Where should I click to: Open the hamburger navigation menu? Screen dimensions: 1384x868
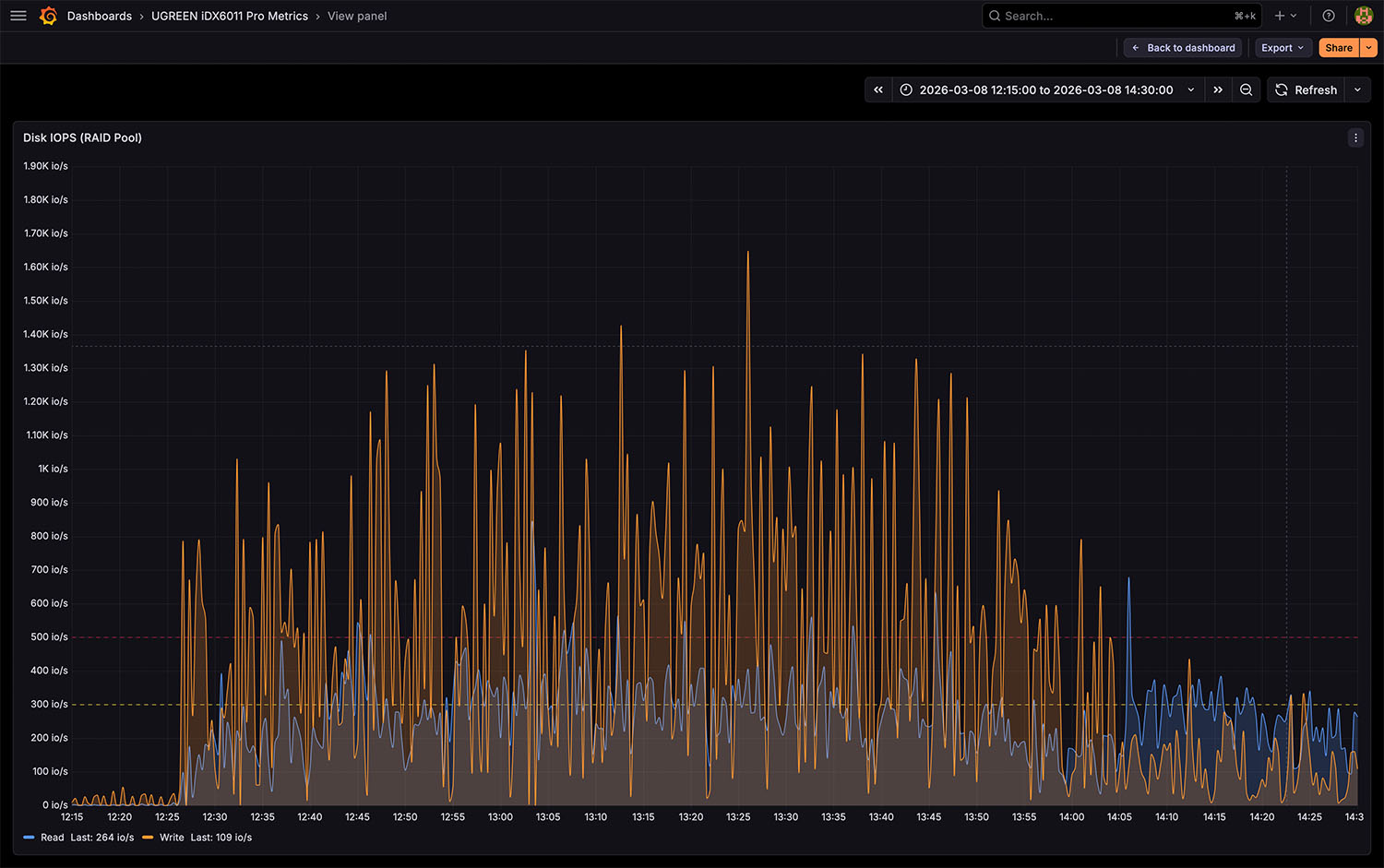pyautogui.click(x=18, y=16)
